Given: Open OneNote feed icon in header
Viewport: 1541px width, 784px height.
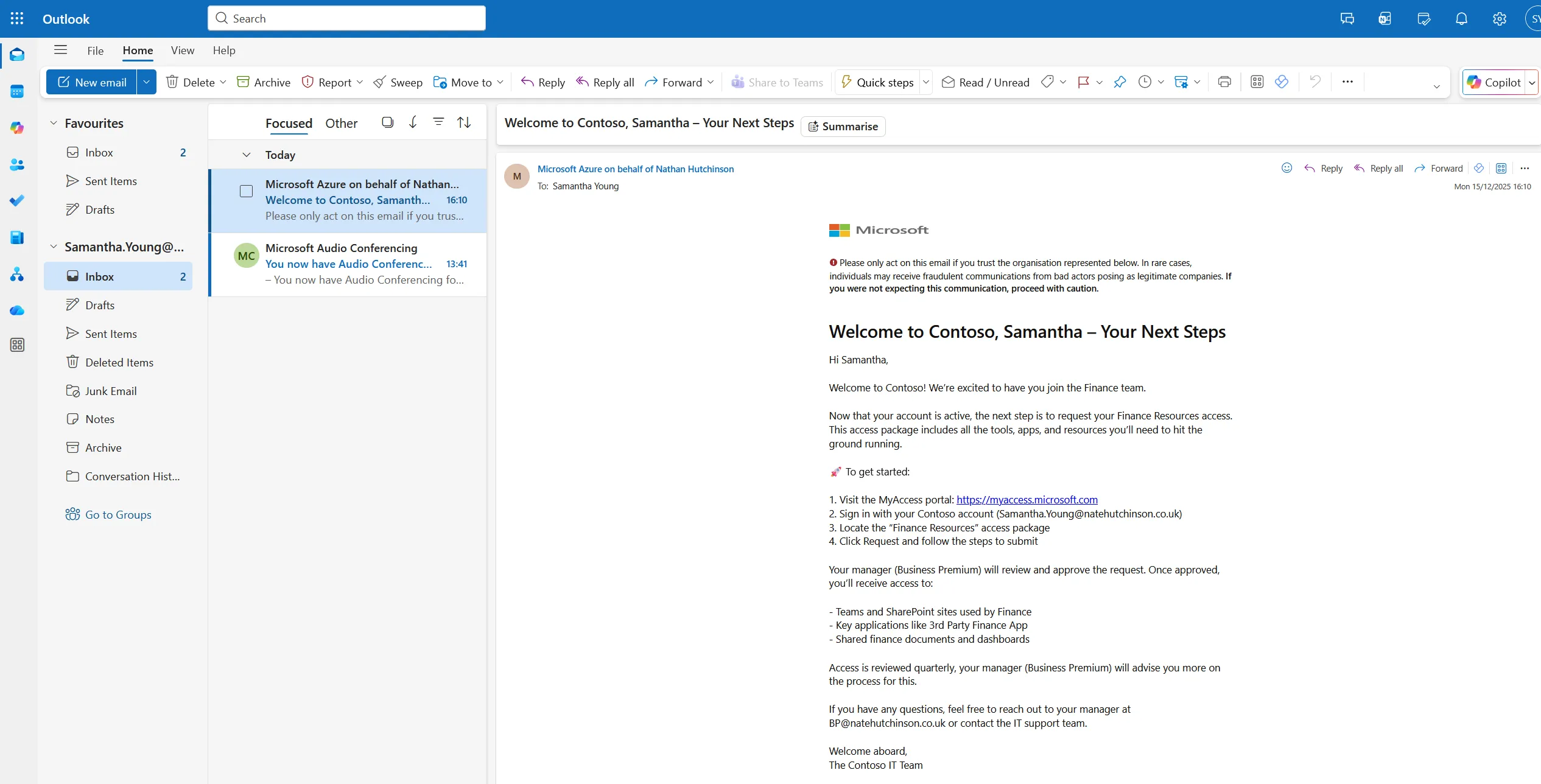Looking at the screenshot, I should coord(1385,18).
